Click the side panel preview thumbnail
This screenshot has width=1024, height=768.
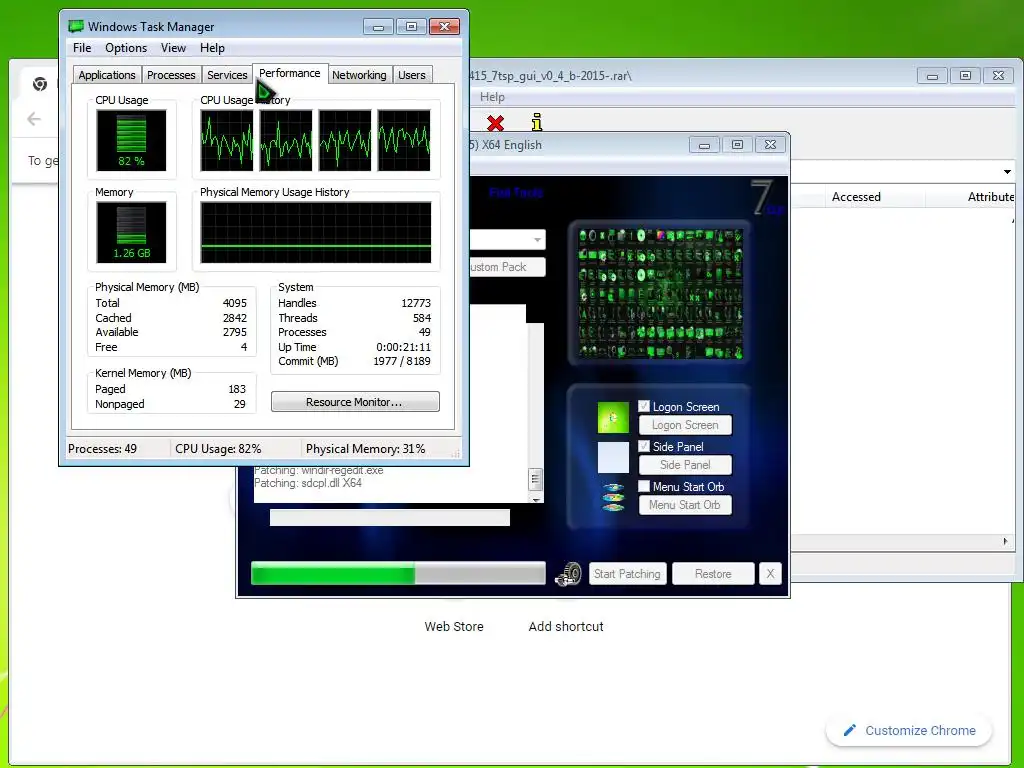pos(613,457)
